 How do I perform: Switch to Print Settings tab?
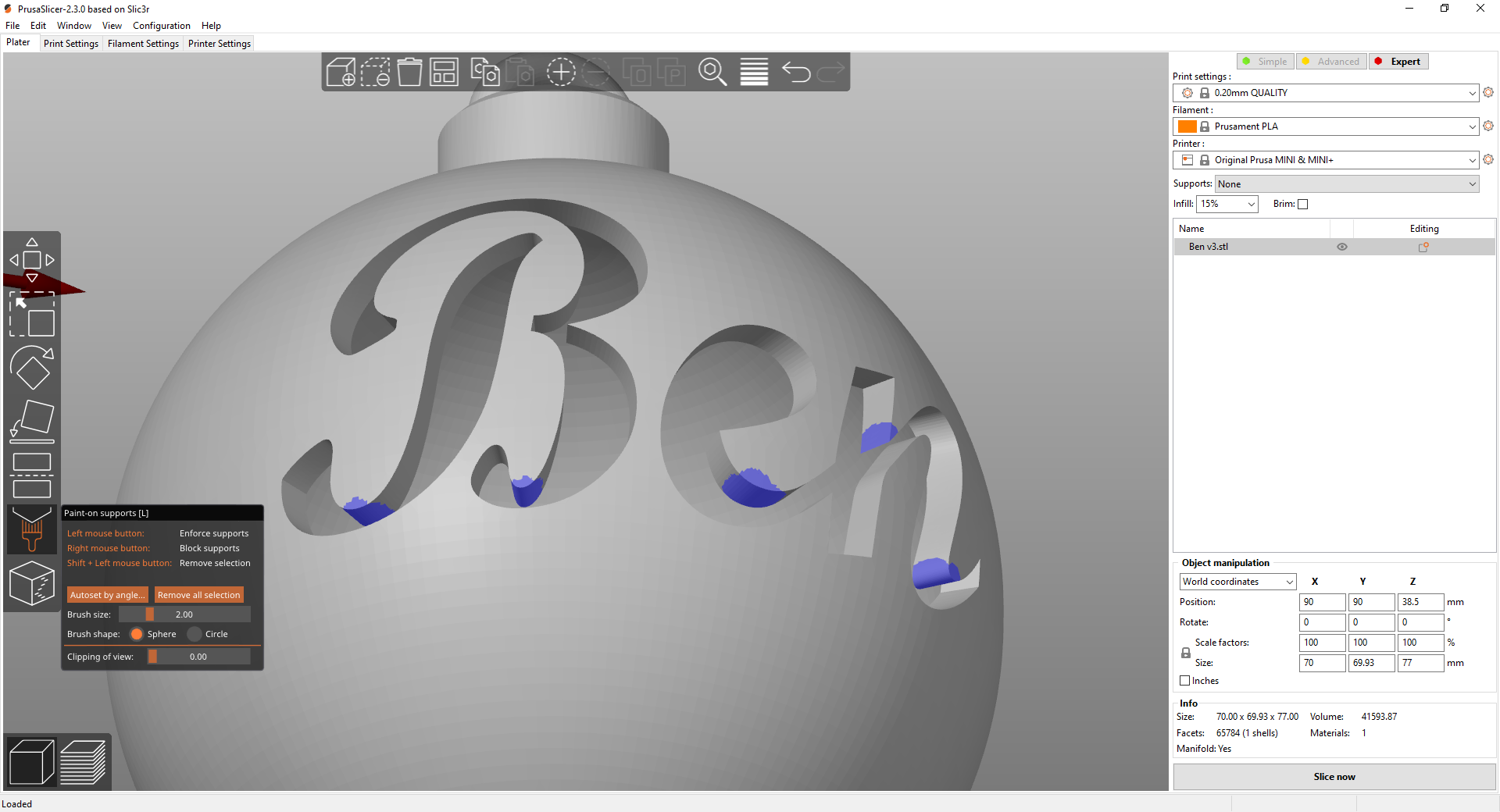tap(71, 44)
